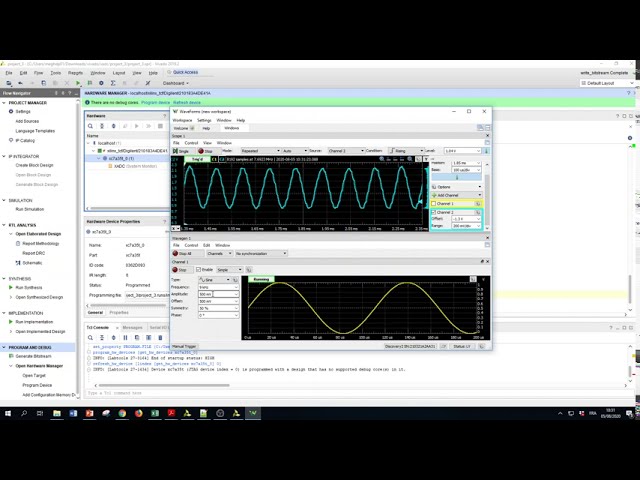Click the Manual Trigger button in WaveForms
Image resolution: width=640 pixels, height=480 pixels.
coord(184,346)
